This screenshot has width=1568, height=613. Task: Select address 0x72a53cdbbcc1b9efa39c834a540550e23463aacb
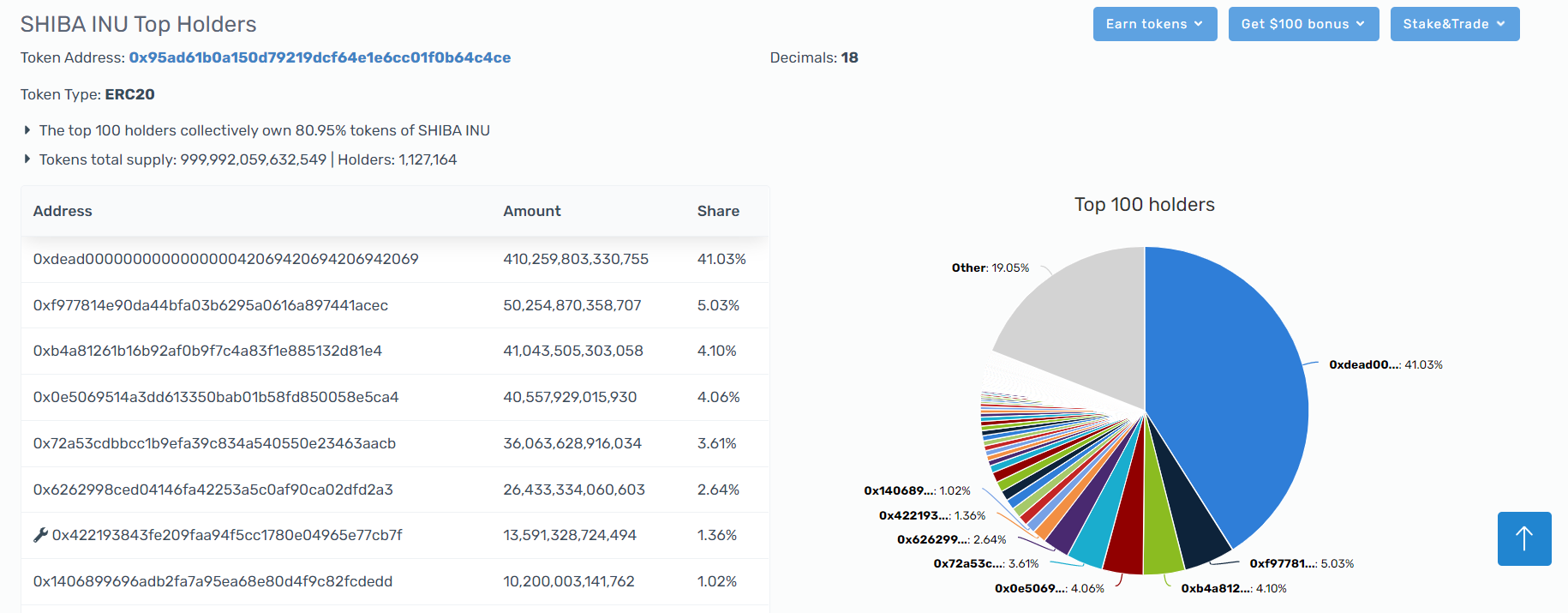coord(214,443)
